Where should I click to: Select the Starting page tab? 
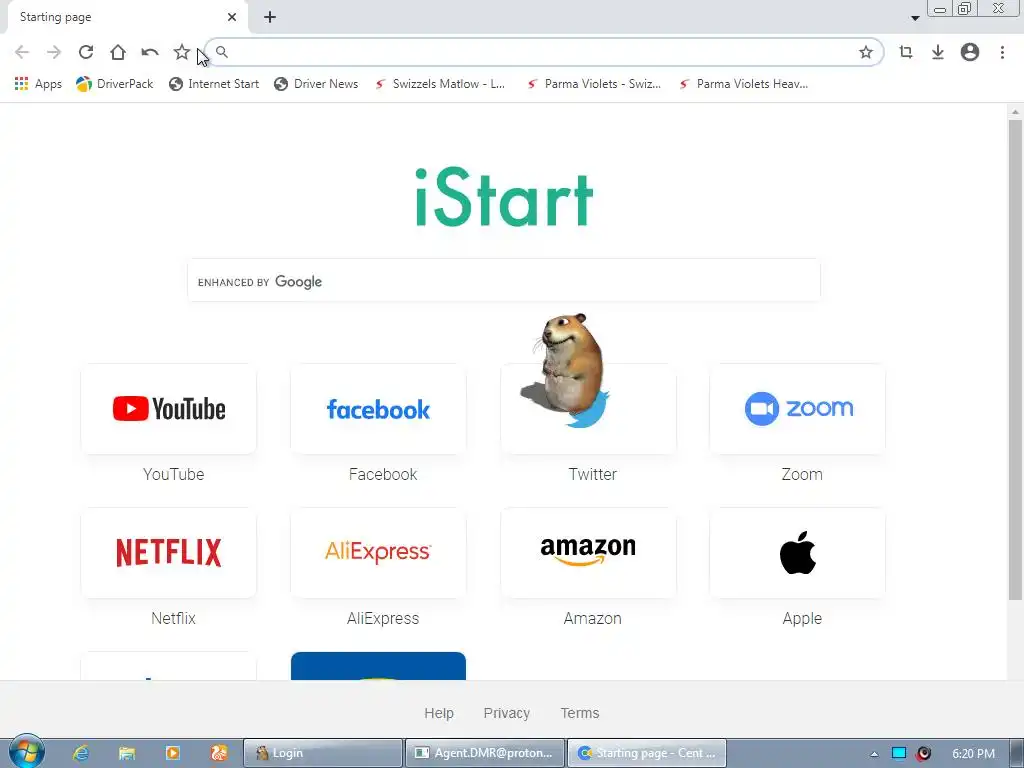coord(127,18)
